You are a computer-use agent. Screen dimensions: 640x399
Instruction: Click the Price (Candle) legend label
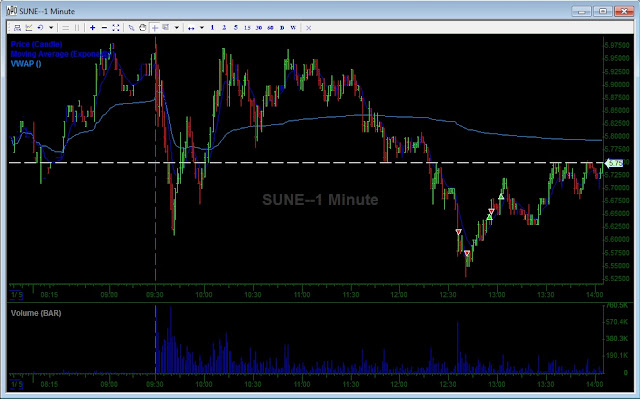coord(36,44)
